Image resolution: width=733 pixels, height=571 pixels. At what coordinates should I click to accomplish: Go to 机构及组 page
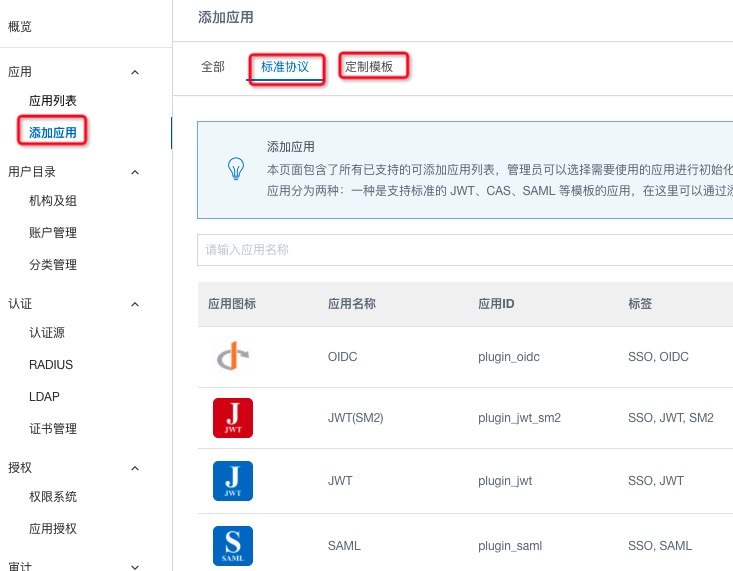[x=53, y=201]
